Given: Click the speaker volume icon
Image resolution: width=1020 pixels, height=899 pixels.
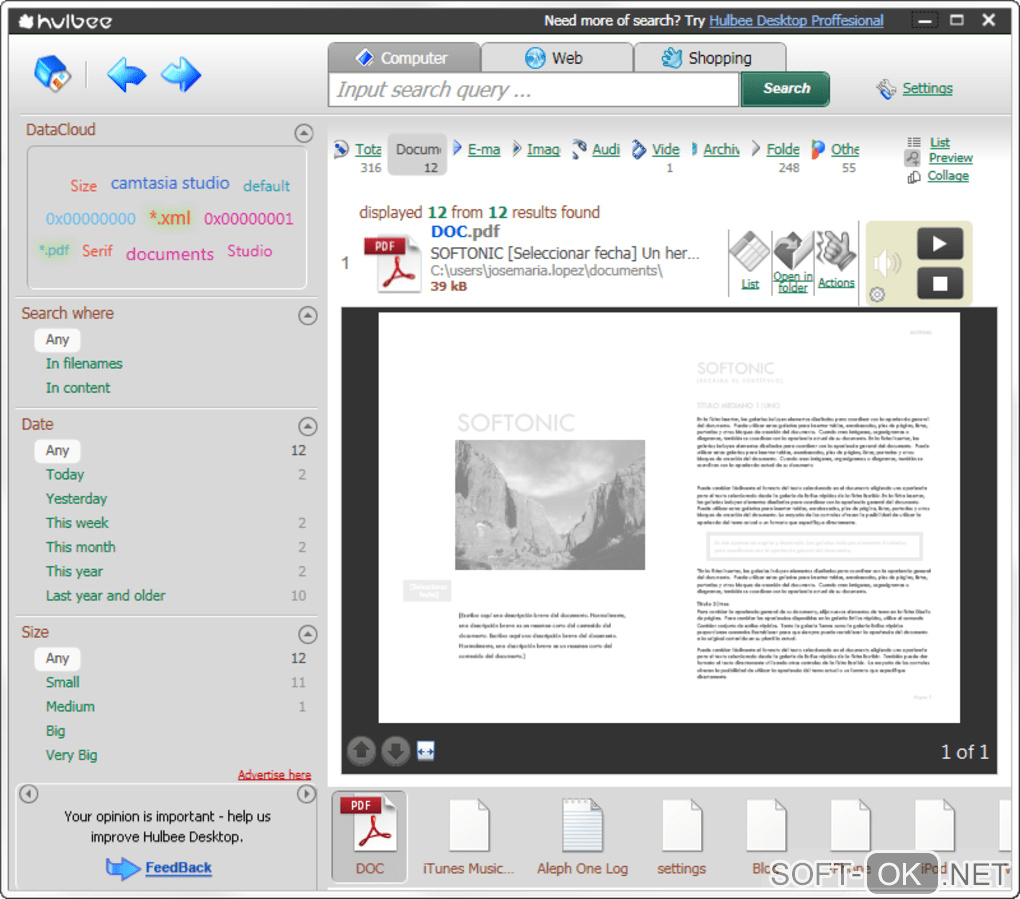Looking at the screenshot, I should pos(887,263).
